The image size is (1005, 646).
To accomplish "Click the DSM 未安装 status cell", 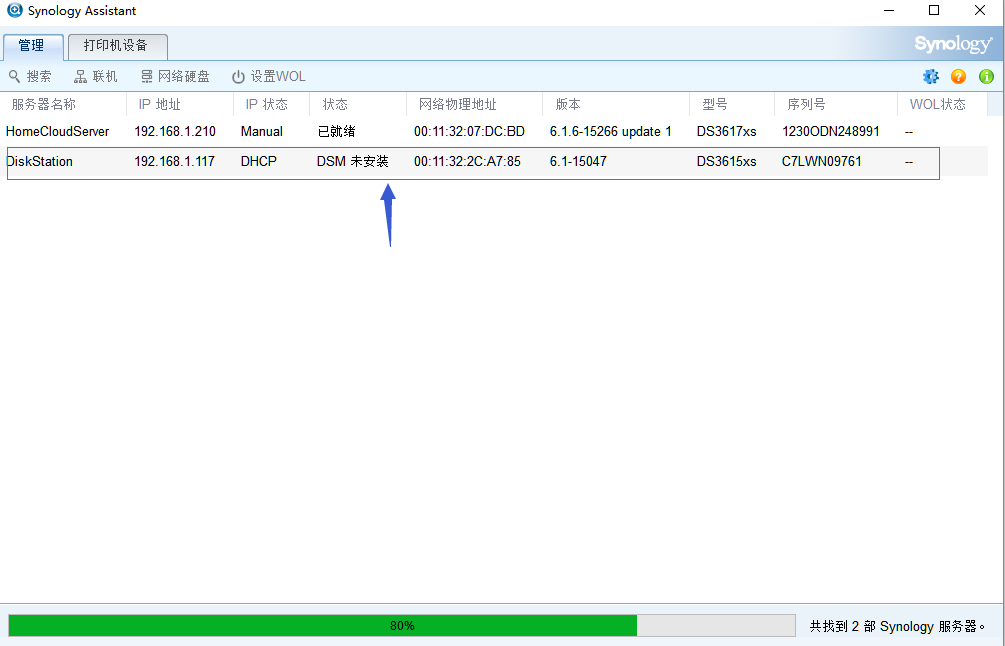I will 353,162.
